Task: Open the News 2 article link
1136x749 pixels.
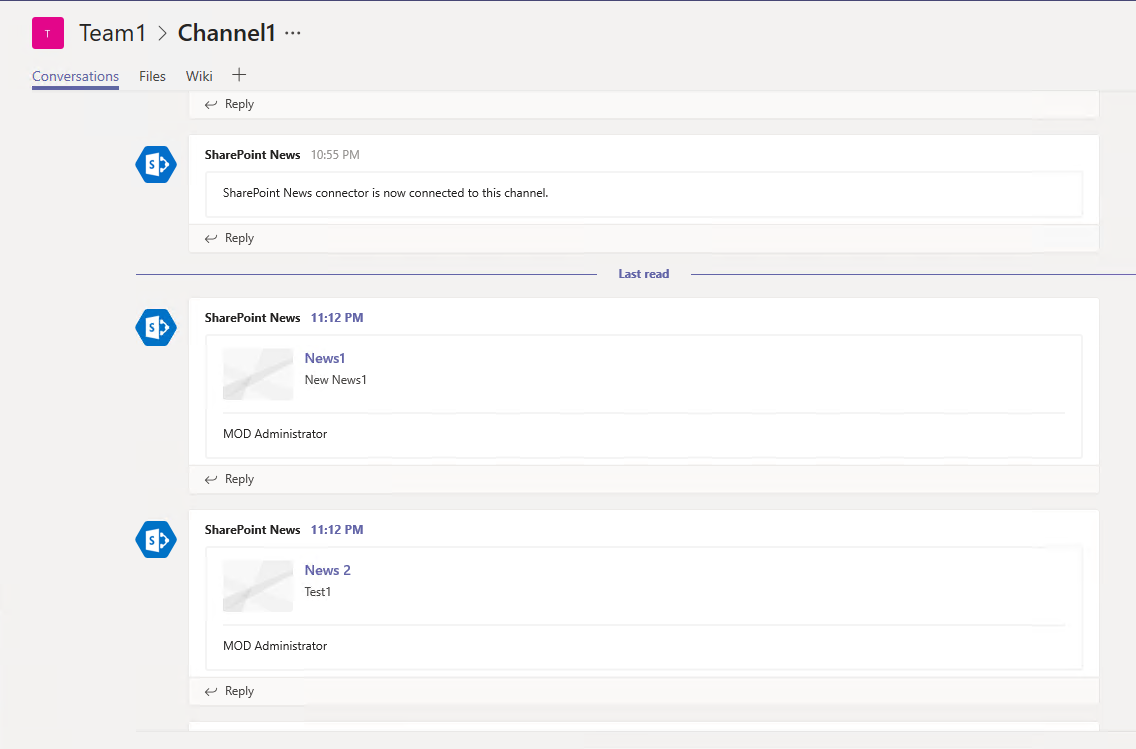Action: [327, 571]
